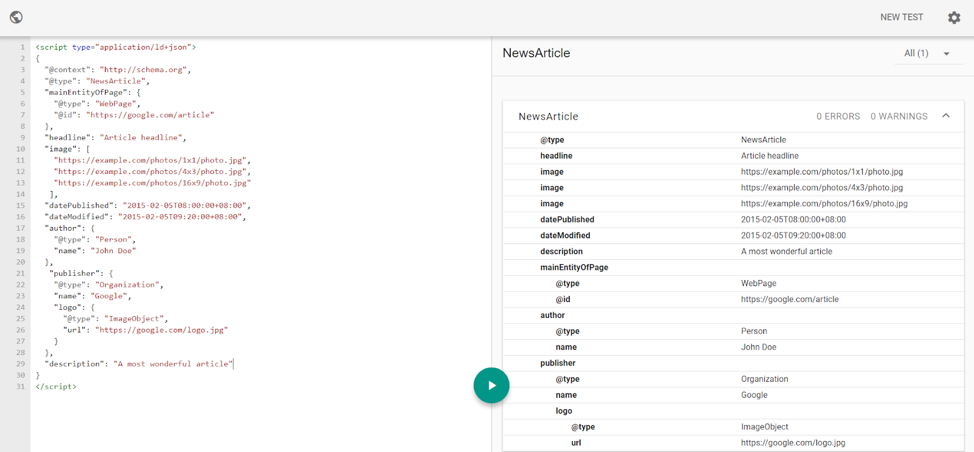
Task: Click the https://google.com/logo.jpg result value
Action: 793,443
